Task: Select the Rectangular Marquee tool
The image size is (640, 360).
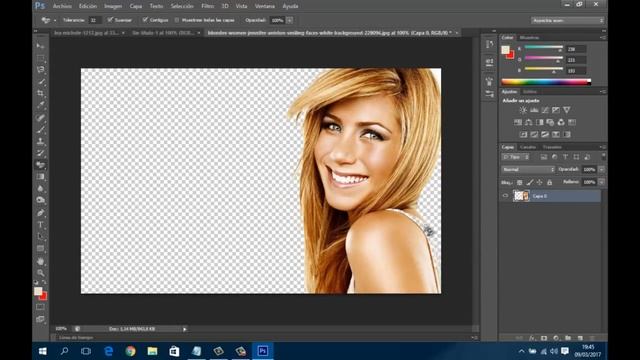Action: pos(40,58)
